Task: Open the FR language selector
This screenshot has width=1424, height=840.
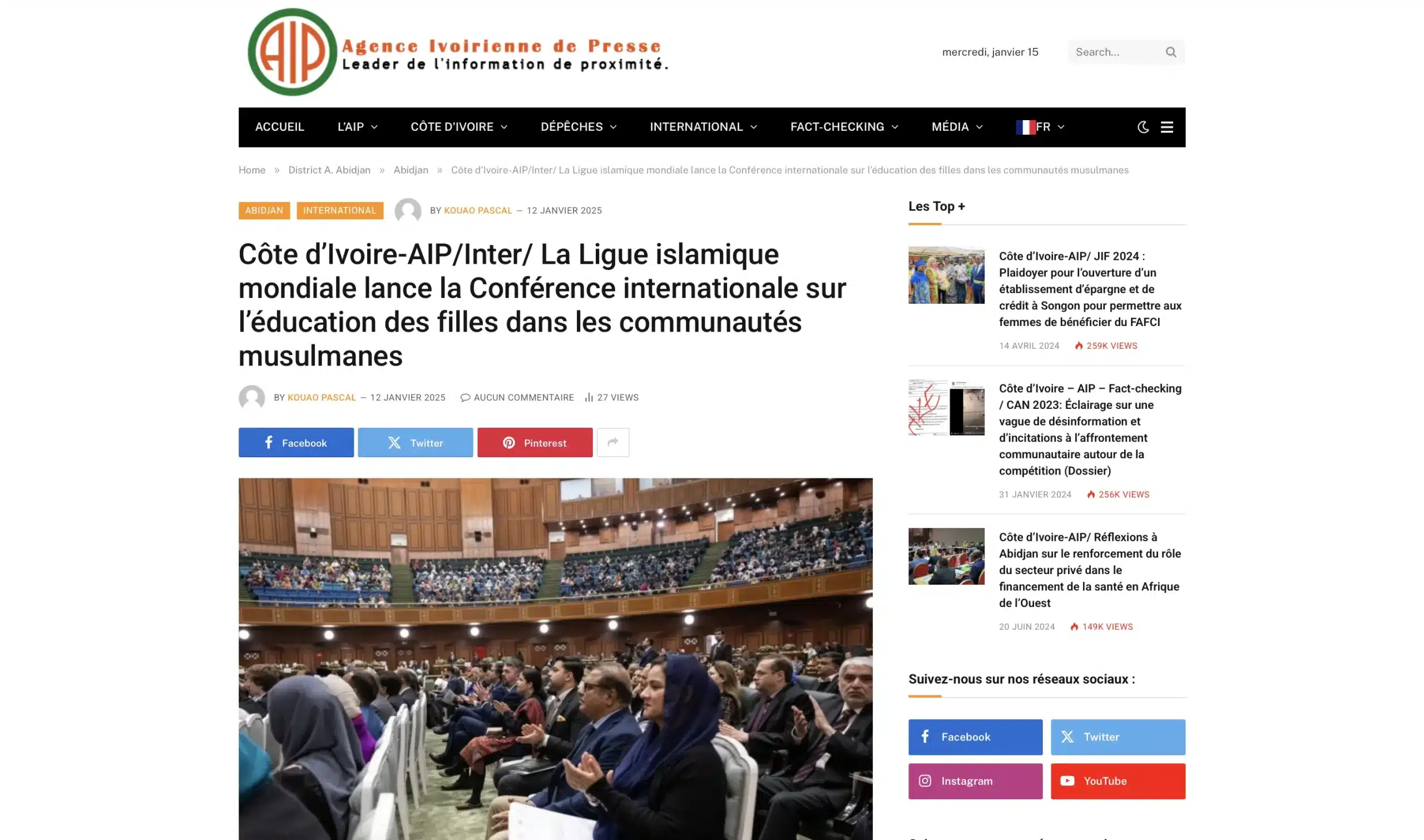Action: click(x=1040, y=127)
